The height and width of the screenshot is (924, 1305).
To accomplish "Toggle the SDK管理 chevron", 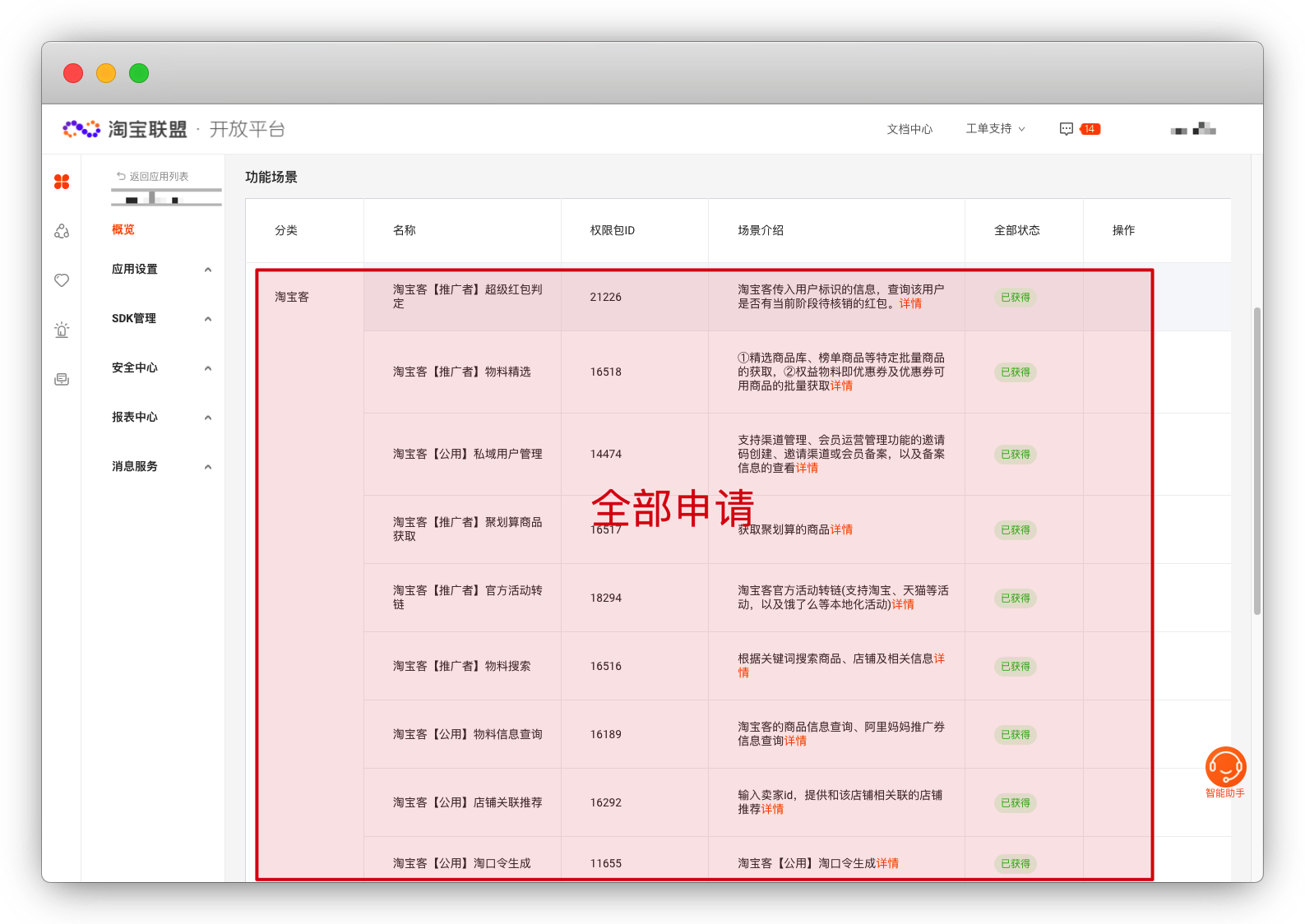I will [208, 319].
